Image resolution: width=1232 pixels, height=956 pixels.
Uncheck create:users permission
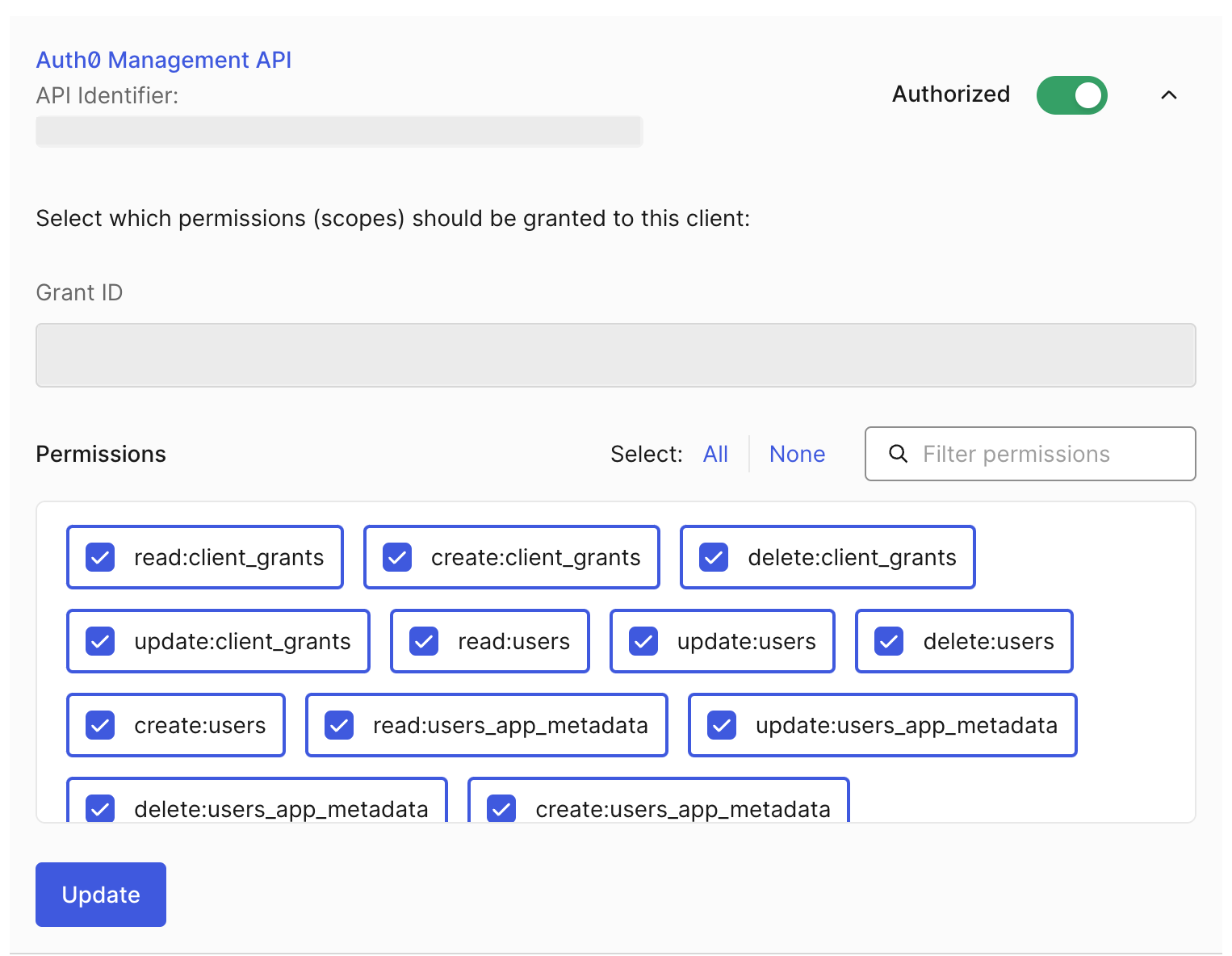(100, 725)
